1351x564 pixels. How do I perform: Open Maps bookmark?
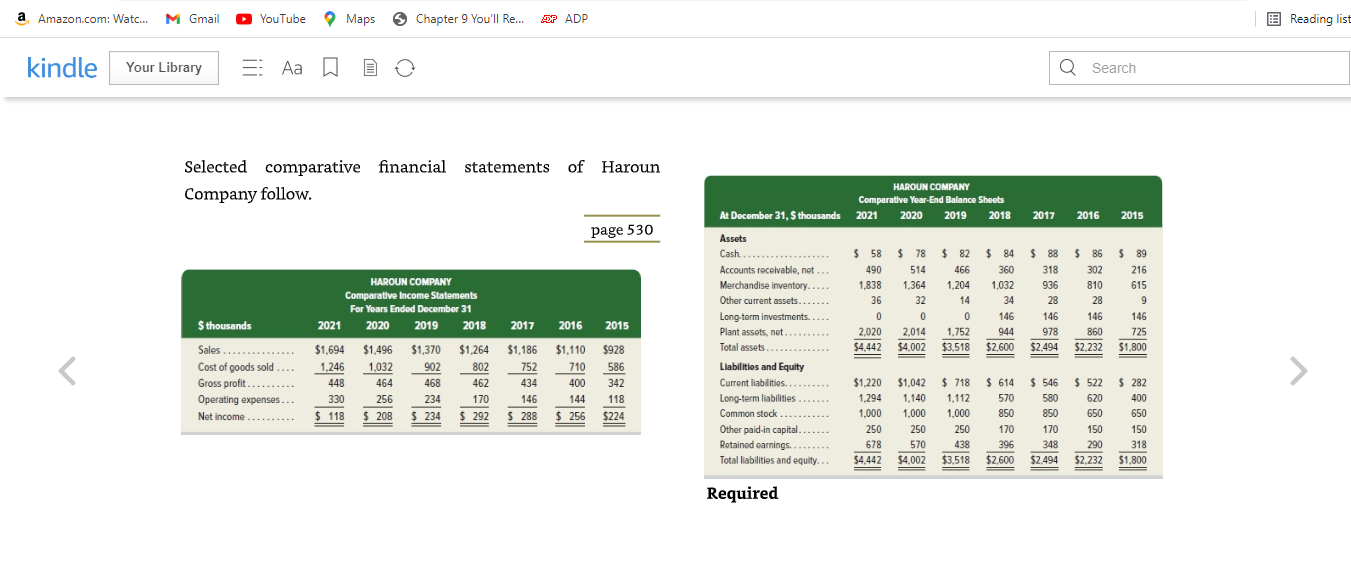click(x=350, y=19)
